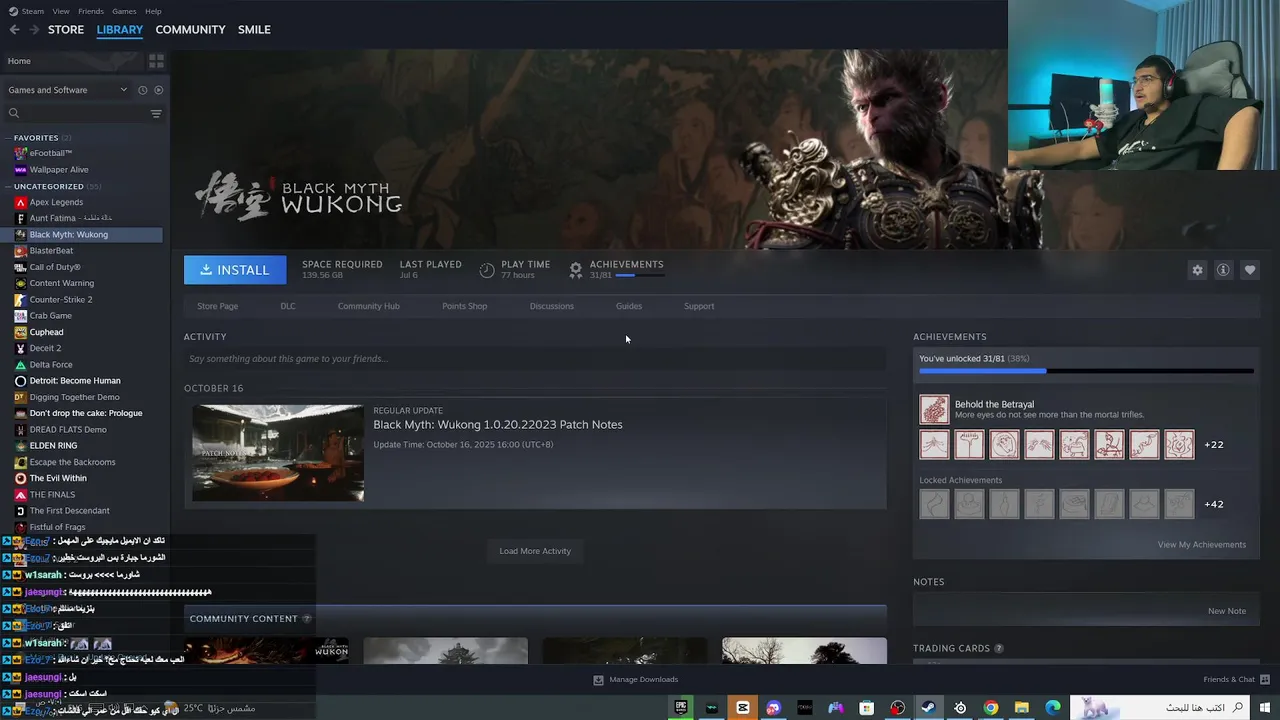This screenshot has width=1280, height=720.
Task: Go forward with the right arrow
Action: pyautogui.click(x=34, y=29)
